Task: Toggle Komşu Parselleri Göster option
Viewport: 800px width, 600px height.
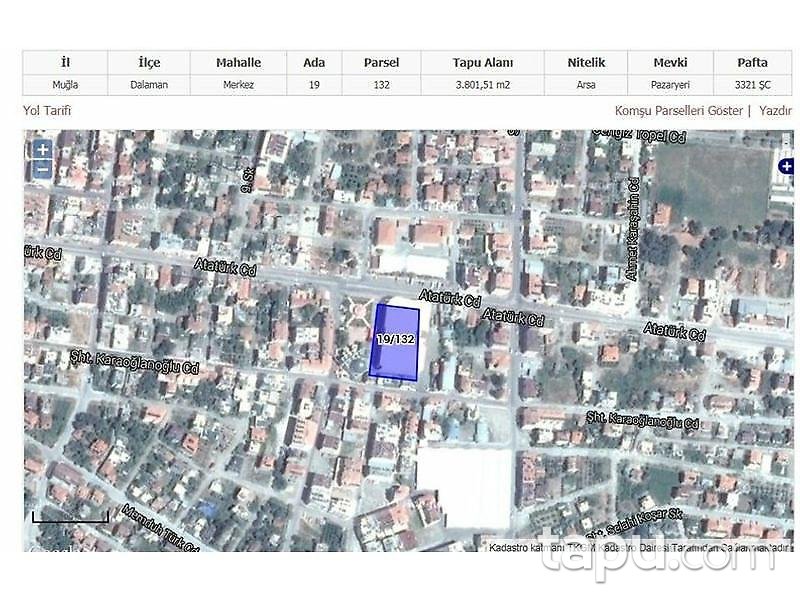Action: pos(679,110)
